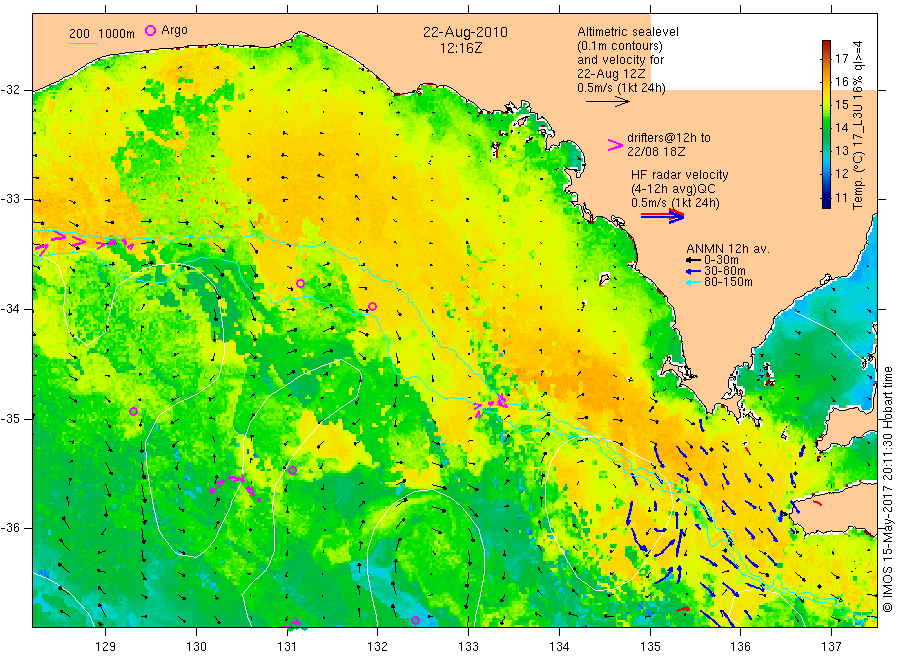Click the 'Altimetric sealevel' legend heading
This screenshot has height=660, width=900.
628,32
